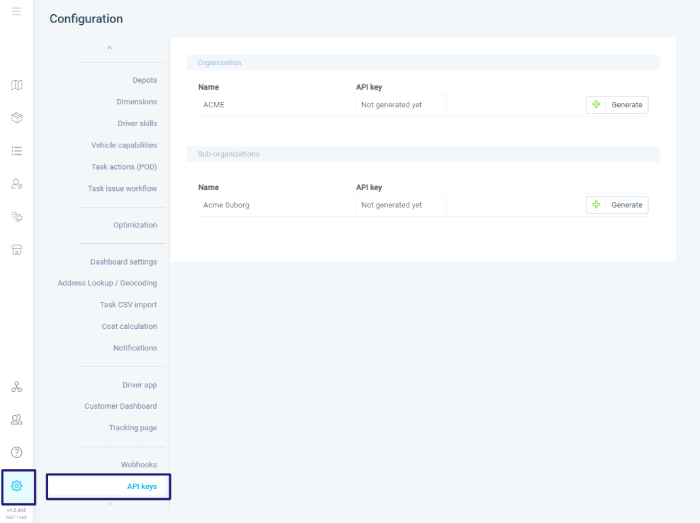Open Task actions (POD) settings
700x523 pixels.
coord(124,167)
